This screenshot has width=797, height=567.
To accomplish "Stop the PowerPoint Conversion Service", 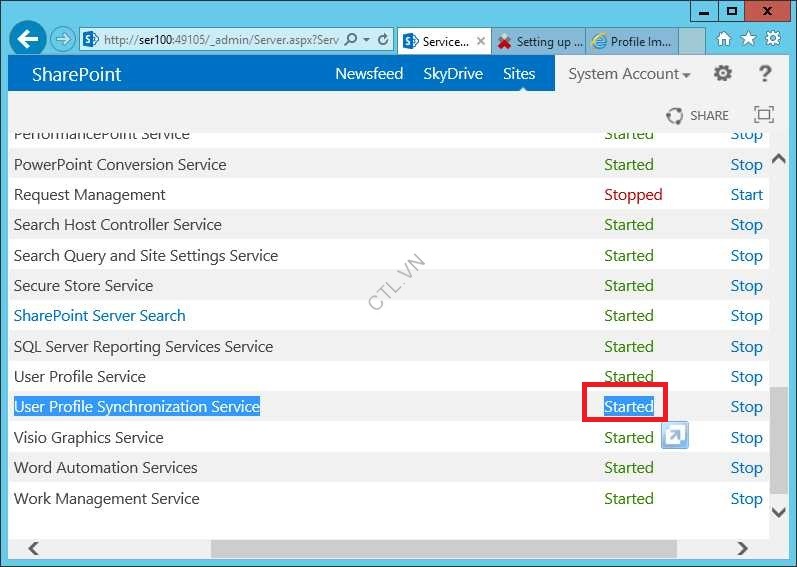I will (x=746, y=165).
